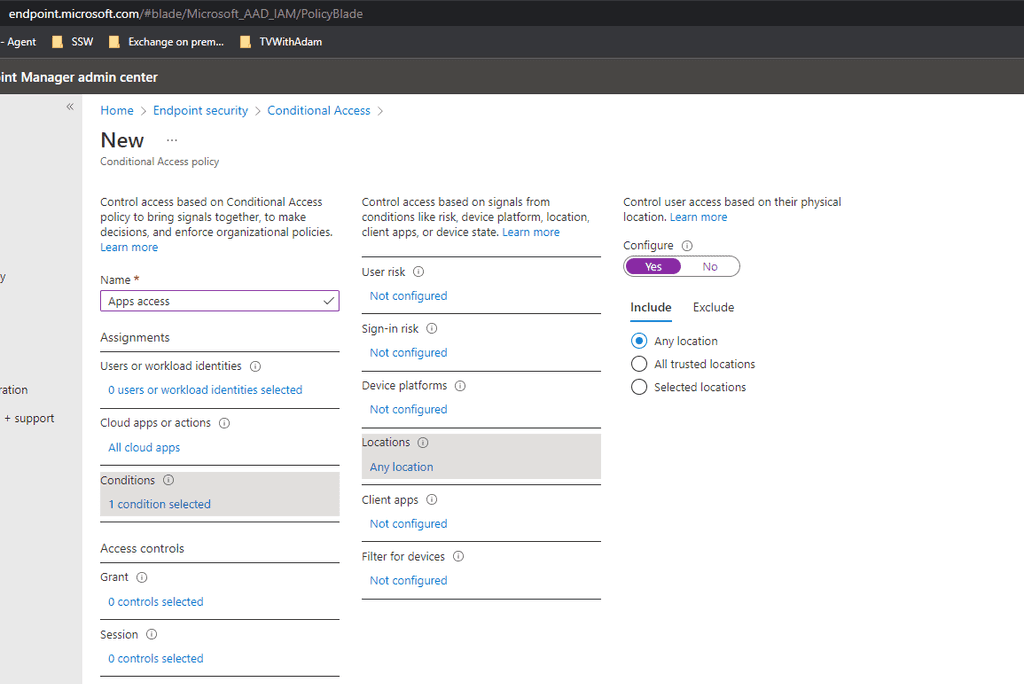Open the ellipsis menu next to New
This screenshot has height=684, width=1024.
tap(170, 140)
